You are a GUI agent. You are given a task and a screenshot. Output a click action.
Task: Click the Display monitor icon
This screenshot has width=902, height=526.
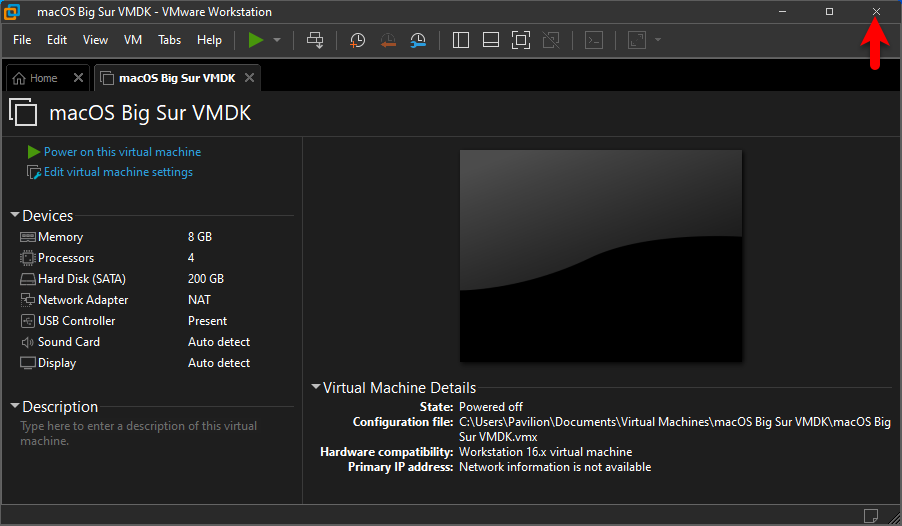point(28,363)
